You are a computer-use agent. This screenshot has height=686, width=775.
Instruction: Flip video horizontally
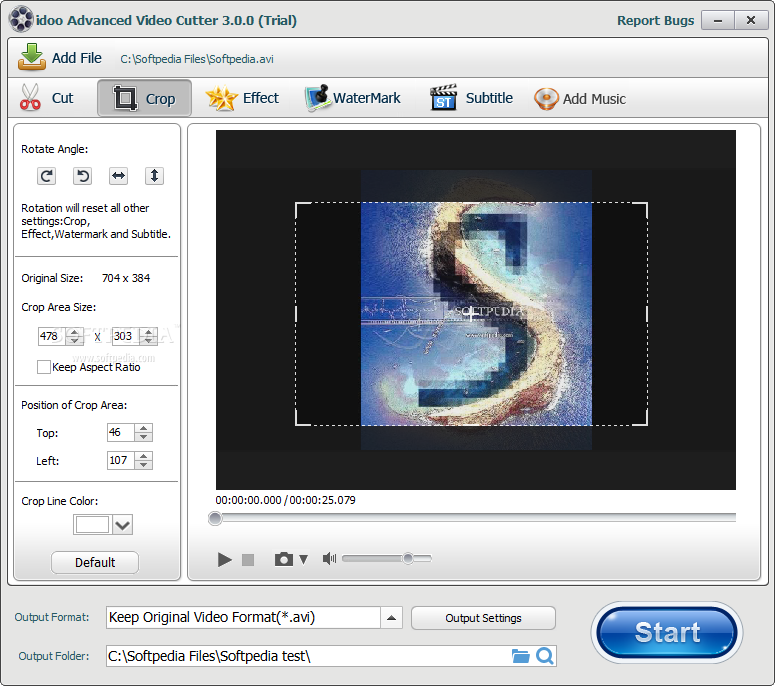[x=119, y=176]
